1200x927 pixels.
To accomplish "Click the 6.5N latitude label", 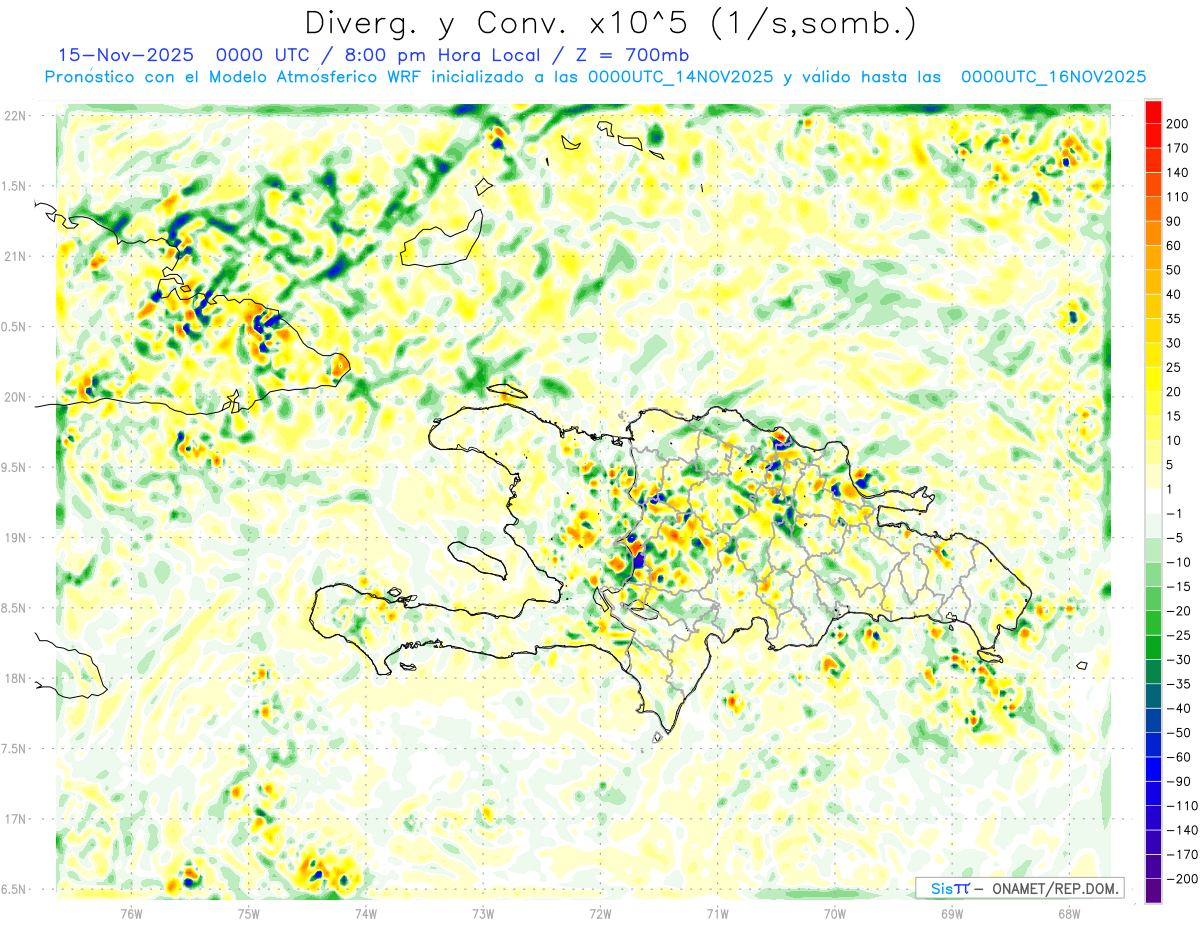I will (x=15, y=889).
